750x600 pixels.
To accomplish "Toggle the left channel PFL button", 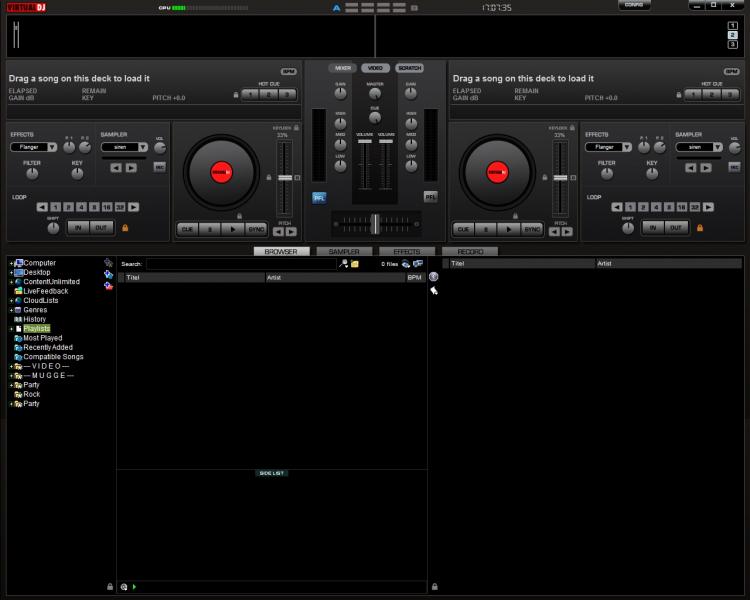I will [x=319, y=197].
